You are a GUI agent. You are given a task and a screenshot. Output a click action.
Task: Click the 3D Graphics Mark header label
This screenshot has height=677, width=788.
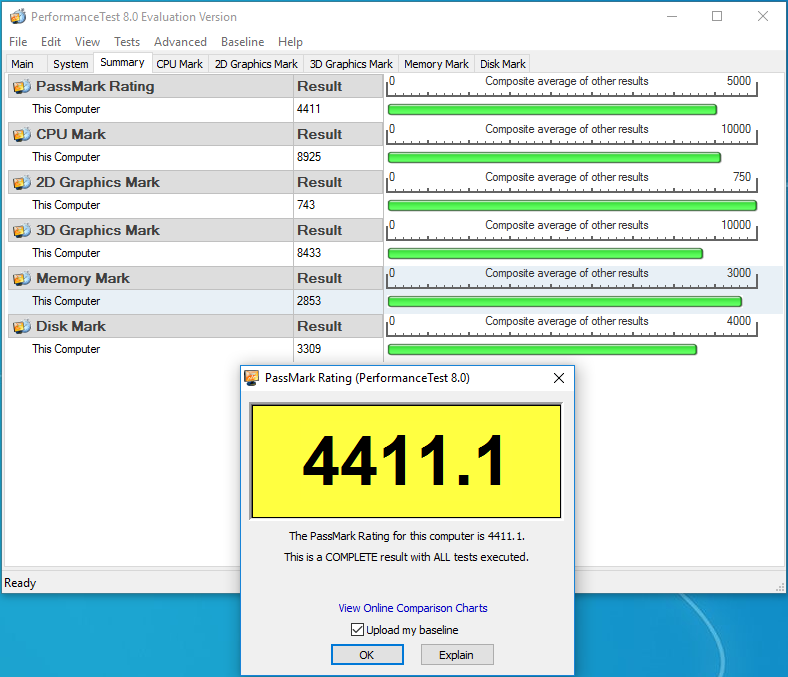(97, 231)
